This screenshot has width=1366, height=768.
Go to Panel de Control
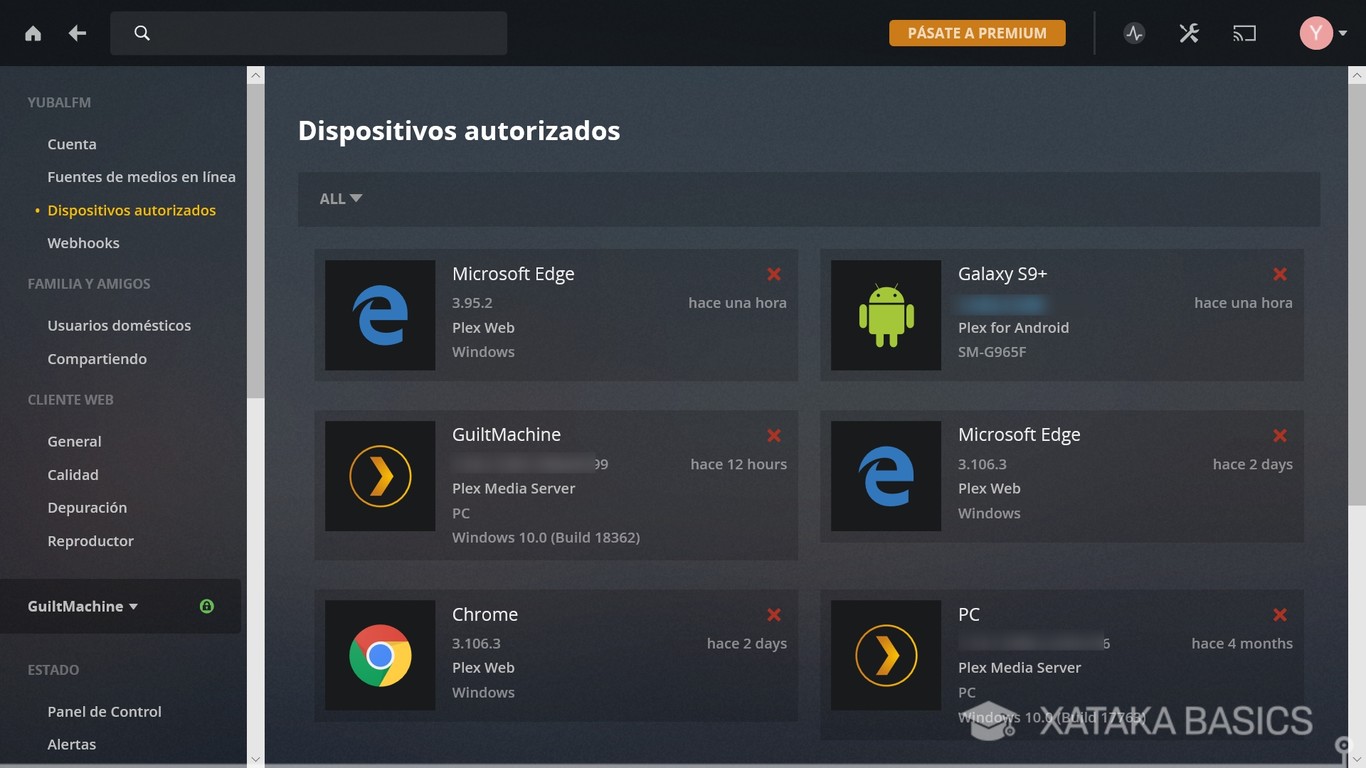point(104,711)
